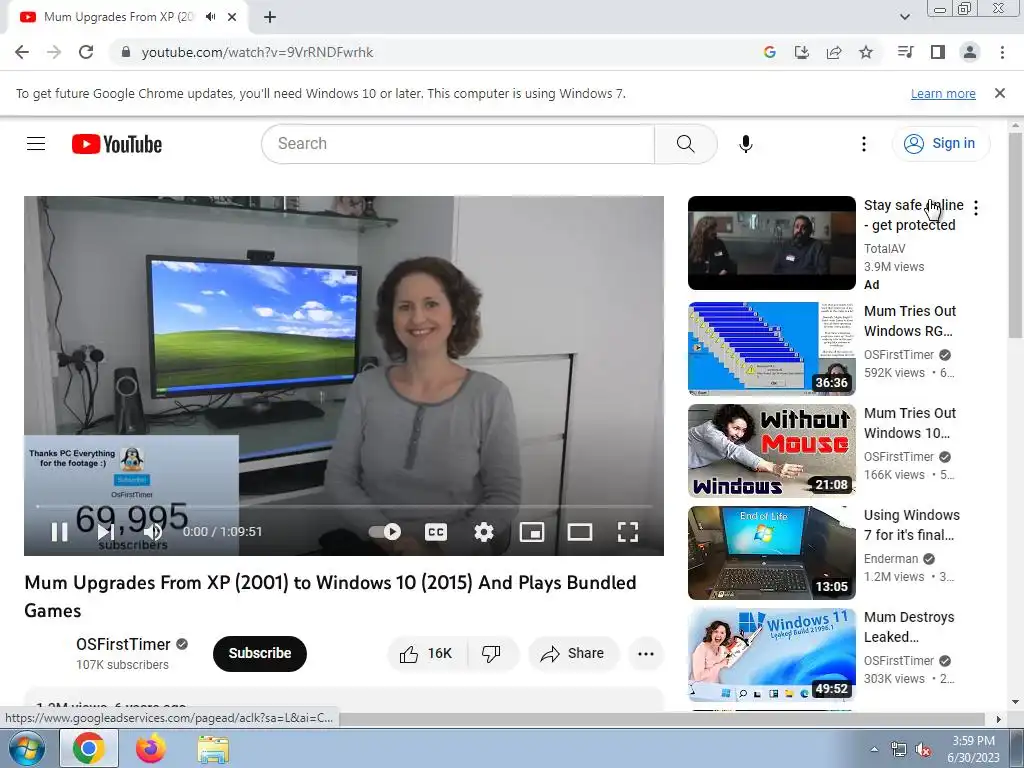Open Mum Tries Out Windows RG video
1024x768 pixels.
(x=910, y=321)
